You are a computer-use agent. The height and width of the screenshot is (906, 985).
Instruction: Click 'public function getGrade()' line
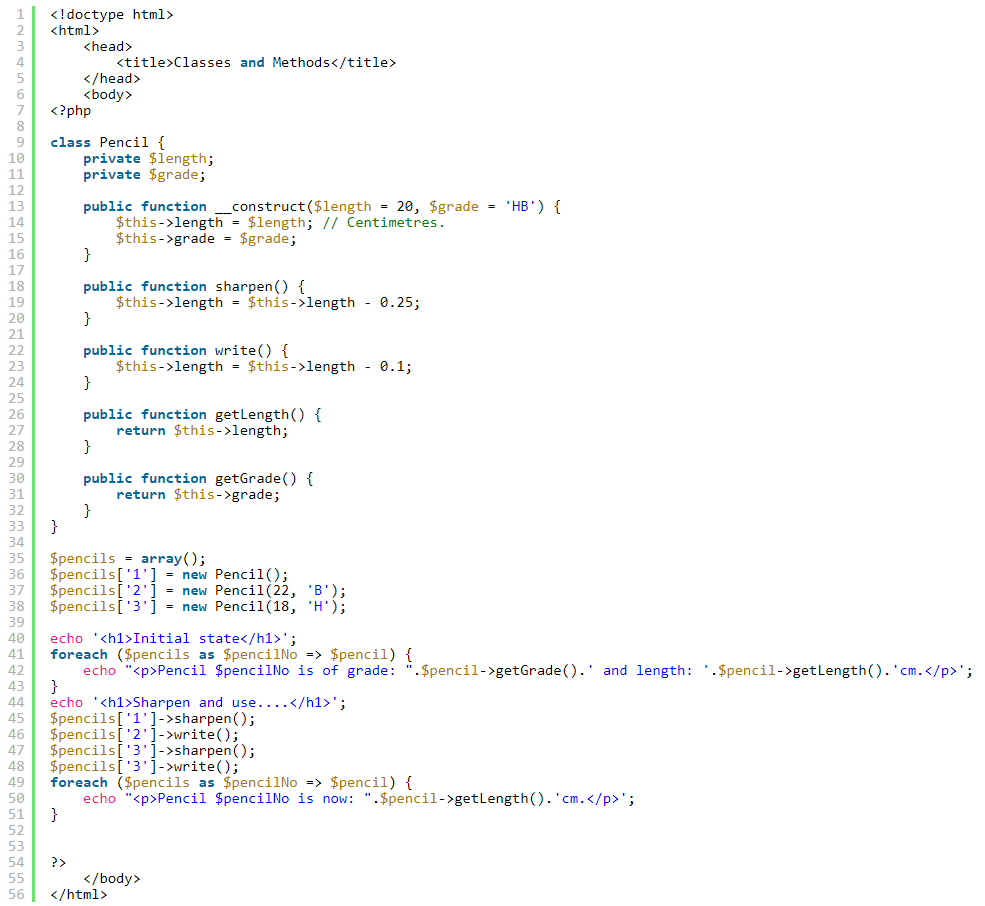[199, 479]
